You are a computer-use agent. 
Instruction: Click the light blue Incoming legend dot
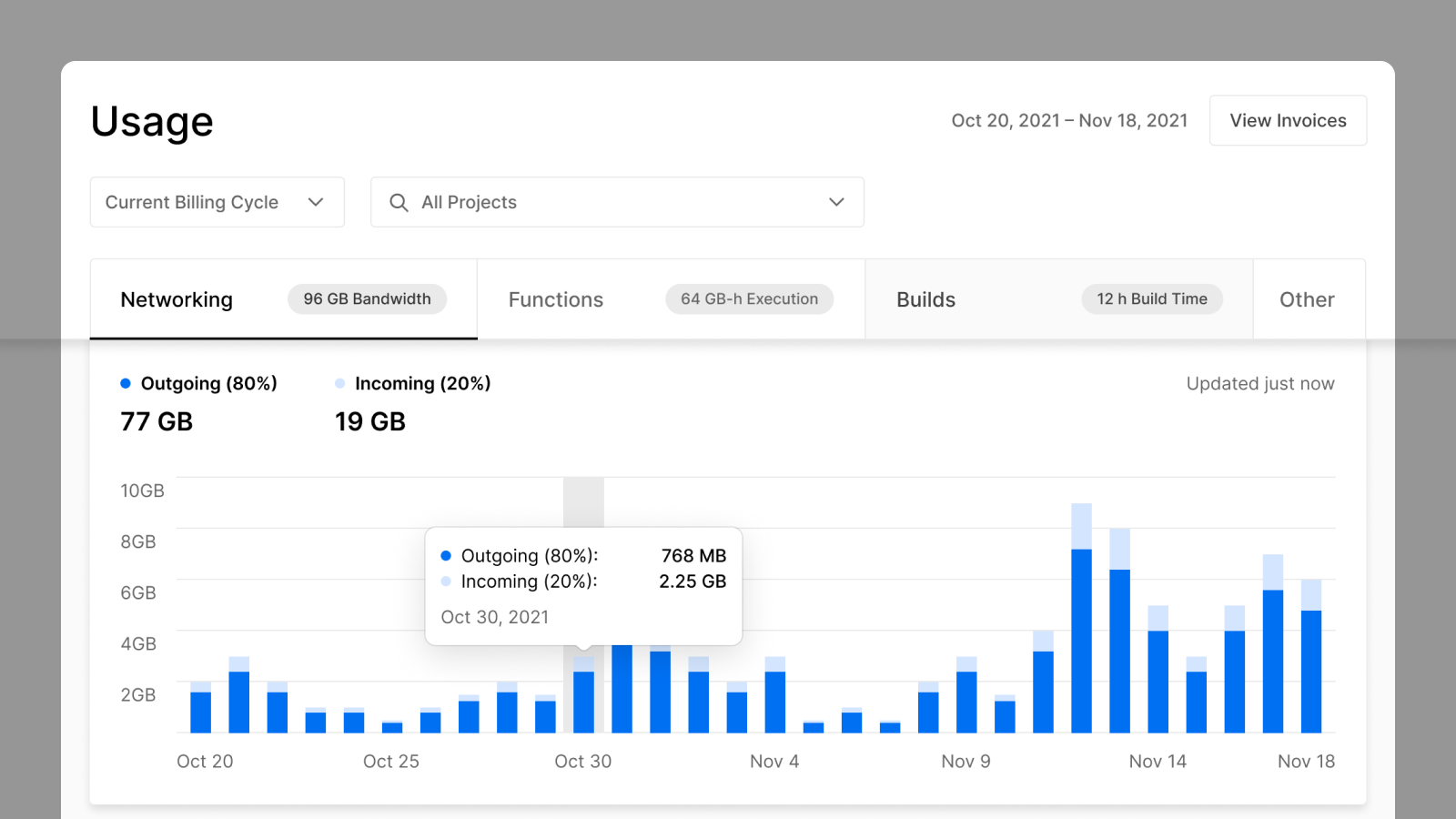pyautogui.click(x=339, y=383)
